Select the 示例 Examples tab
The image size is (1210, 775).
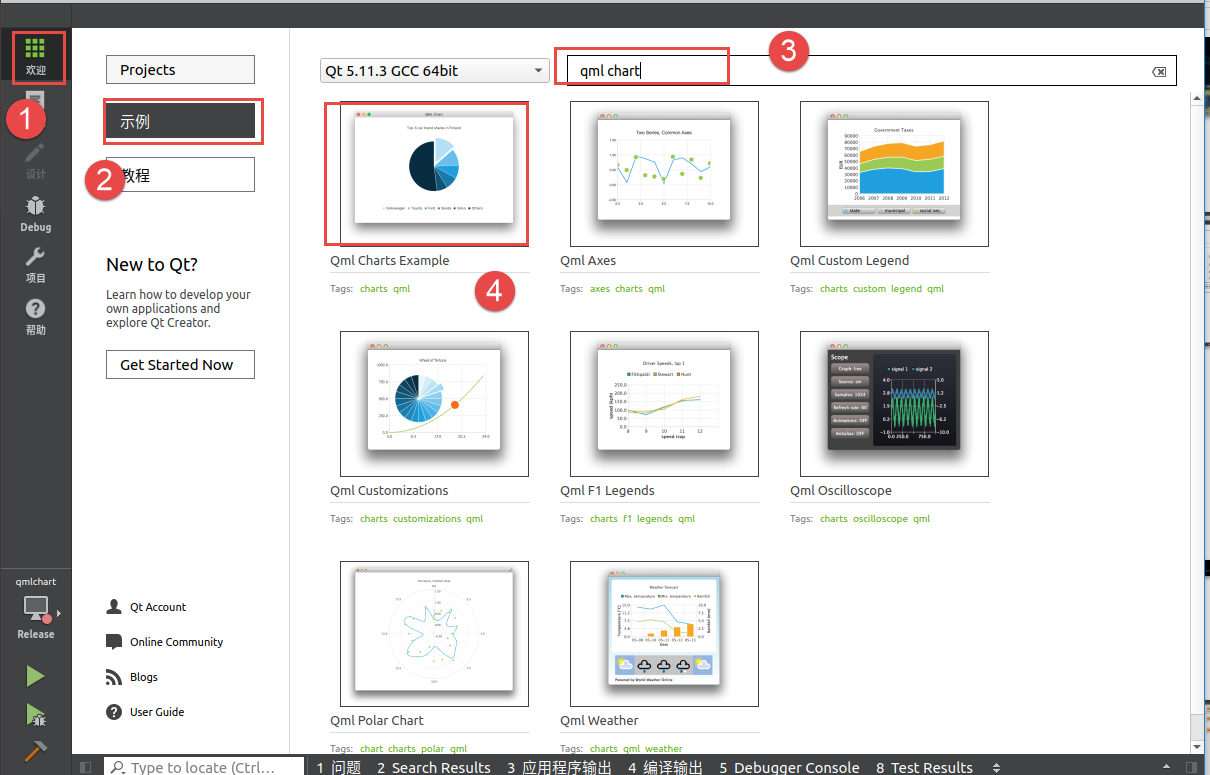[x=181, y=121]
